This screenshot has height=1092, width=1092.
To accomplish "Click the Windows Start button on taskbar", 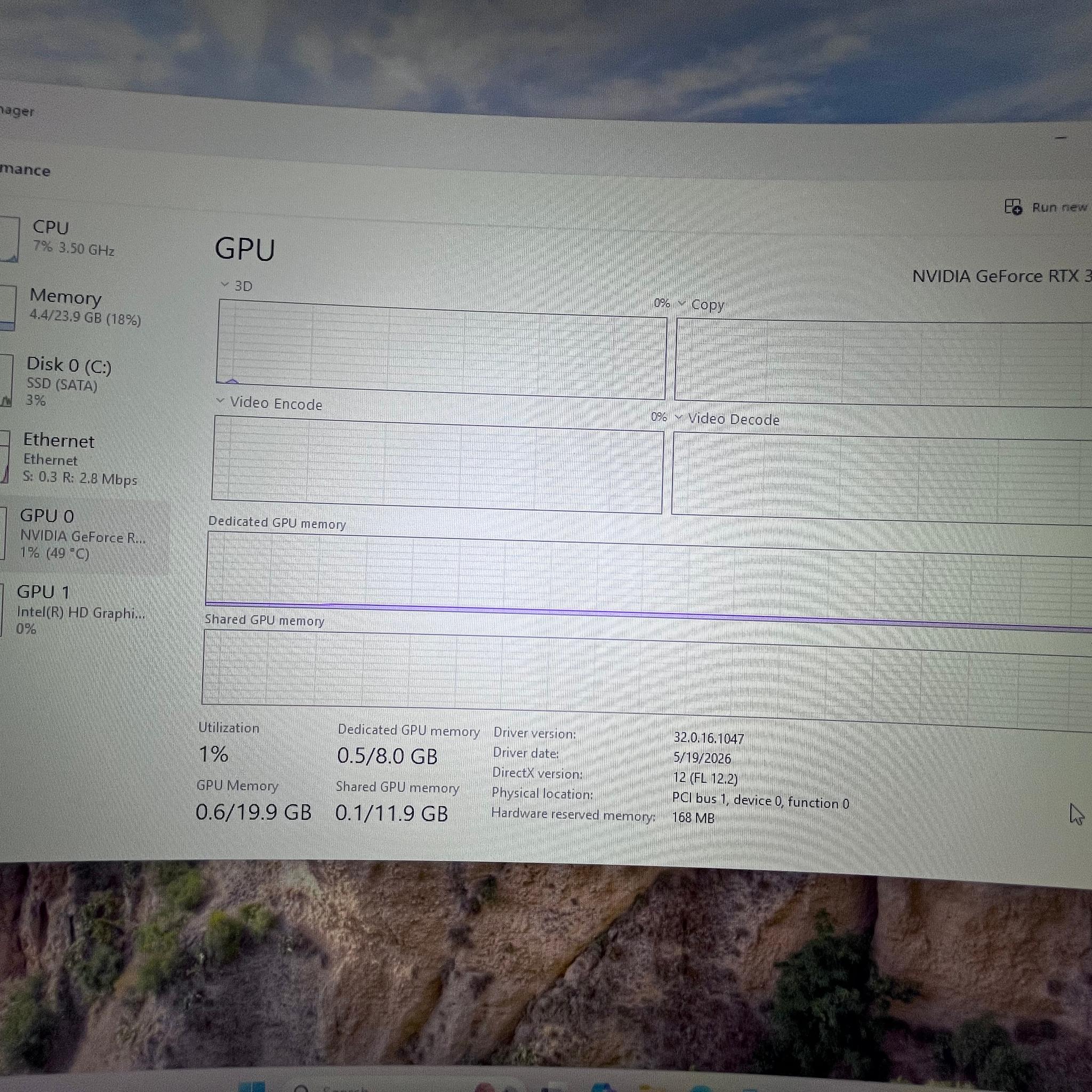I will 252,1086.
